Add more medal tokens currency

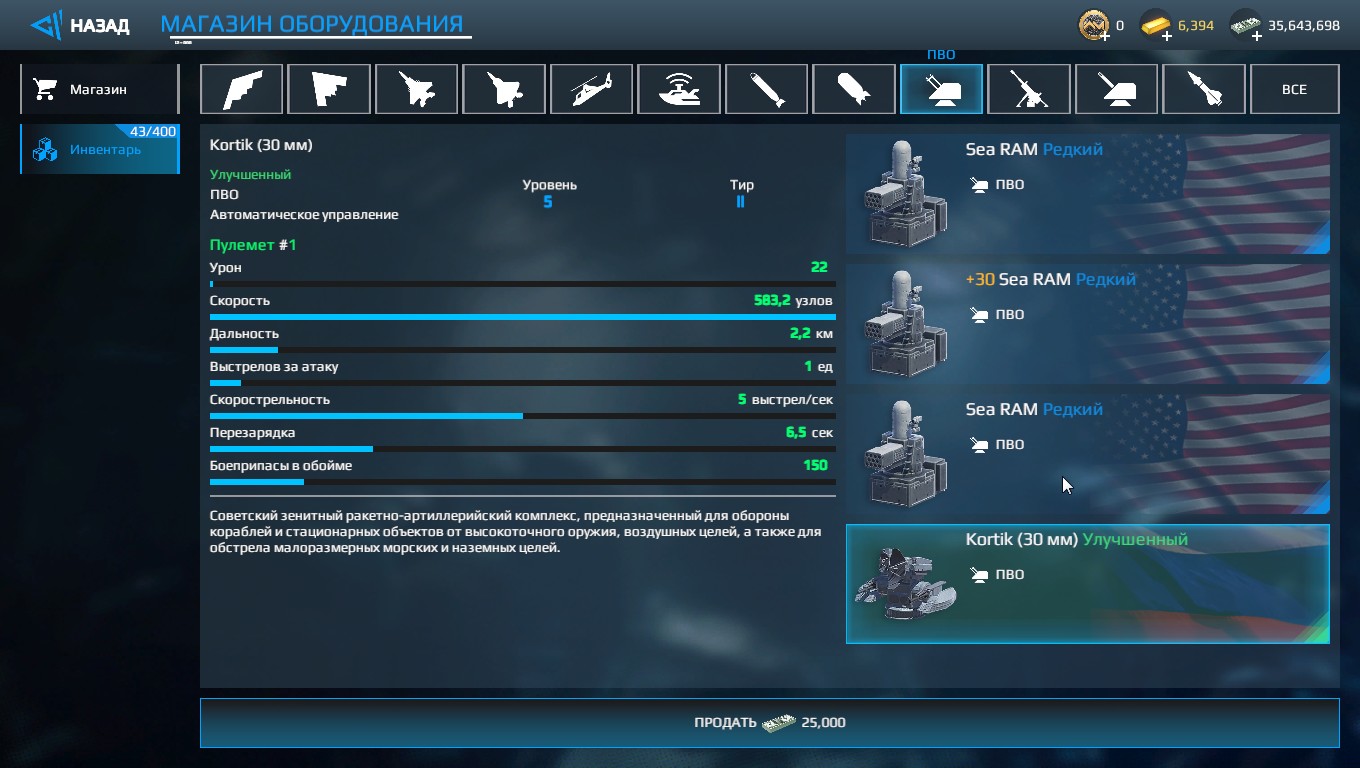[x=1104, y=36]
